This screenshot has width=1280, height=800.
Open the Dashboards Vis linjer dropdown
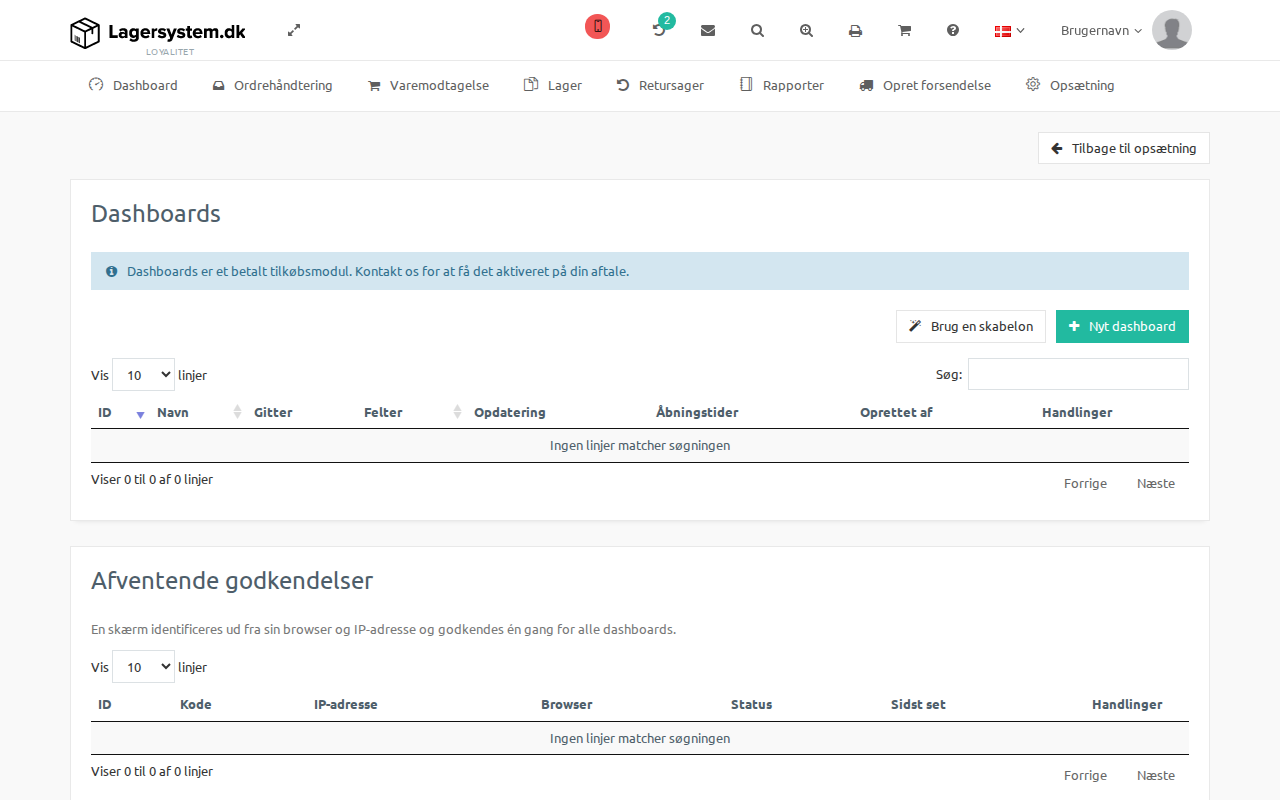pyautogui.click(x=143, y=375)
